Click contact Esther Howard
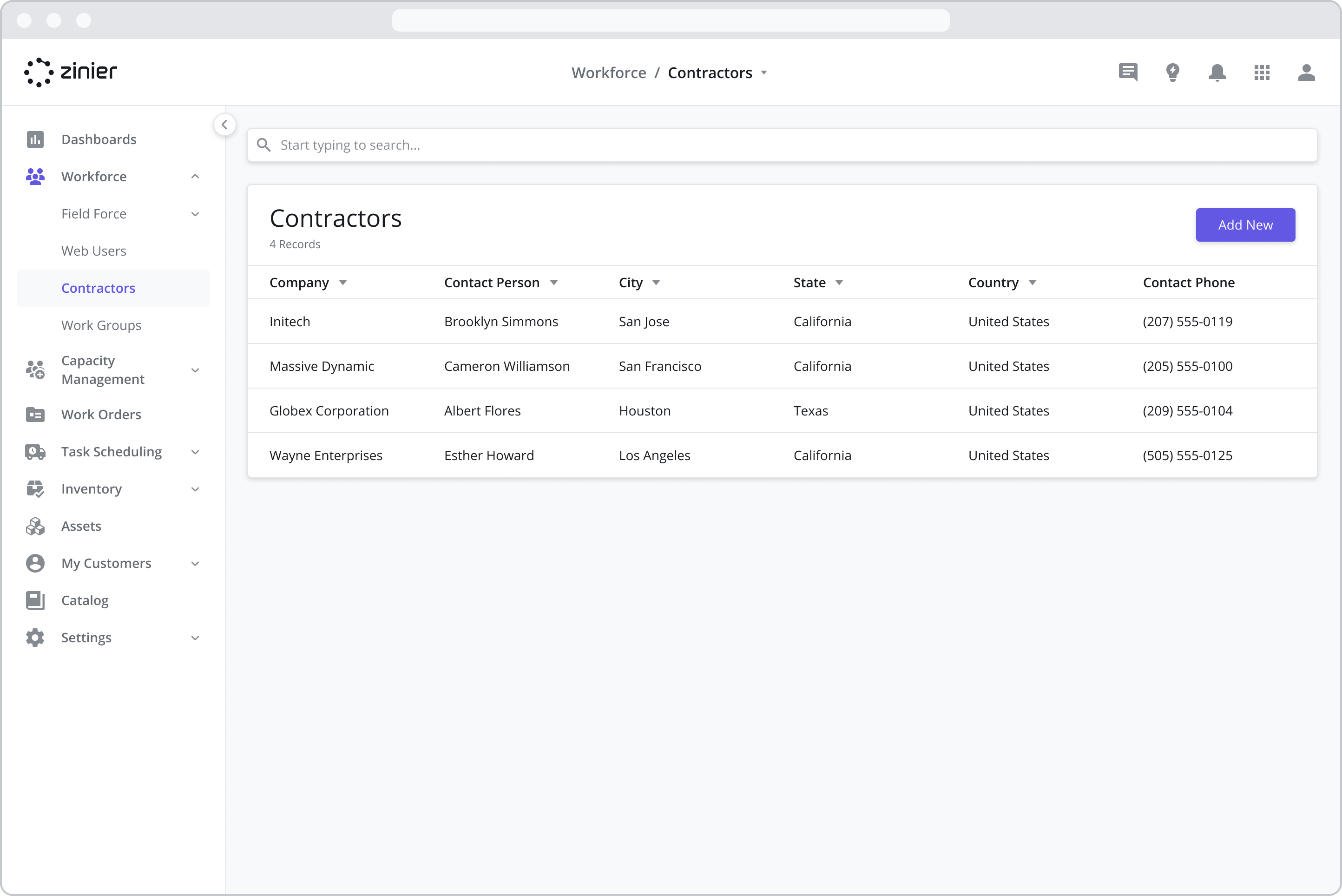1342x896 pixels. (489, 455)
